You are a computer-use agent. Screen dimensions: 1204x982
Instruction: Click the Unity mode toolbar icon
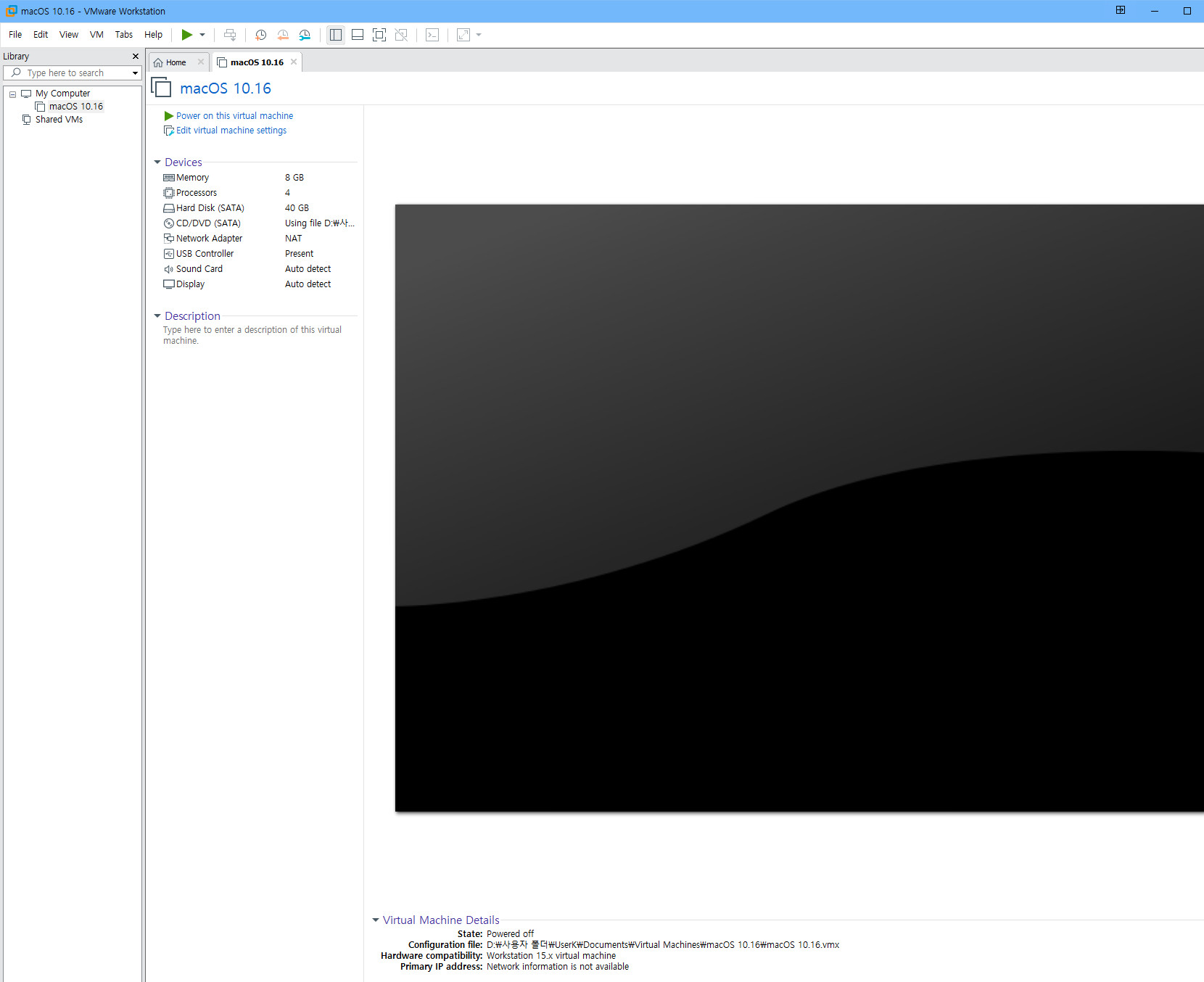(x=401, y=35)
